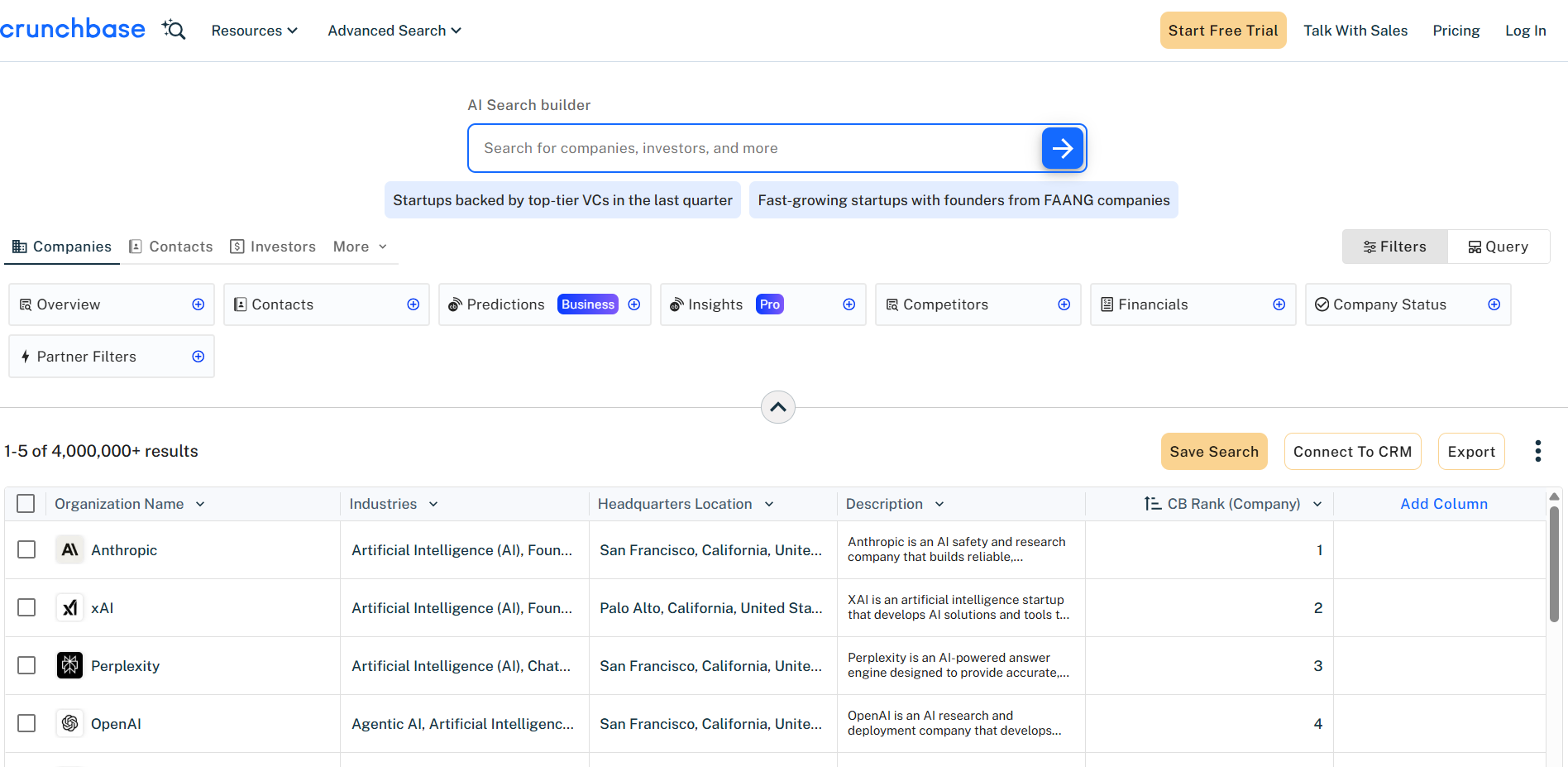Image resolution: width=1568 pixels, height=767 pixels.
Task: Click the Anthropic company logo
Action: coord(70,549)
